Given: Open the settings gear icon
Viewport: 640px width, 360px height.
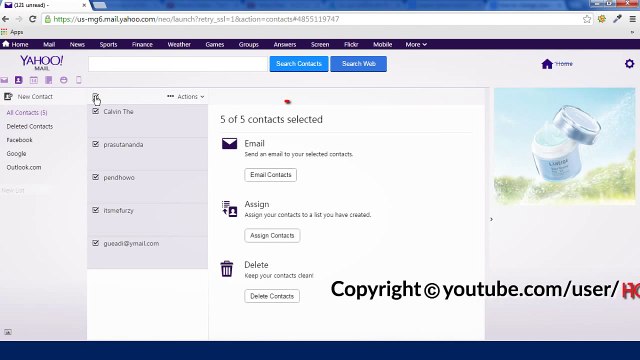Looking at the screenshot, I should pos(629,64).
